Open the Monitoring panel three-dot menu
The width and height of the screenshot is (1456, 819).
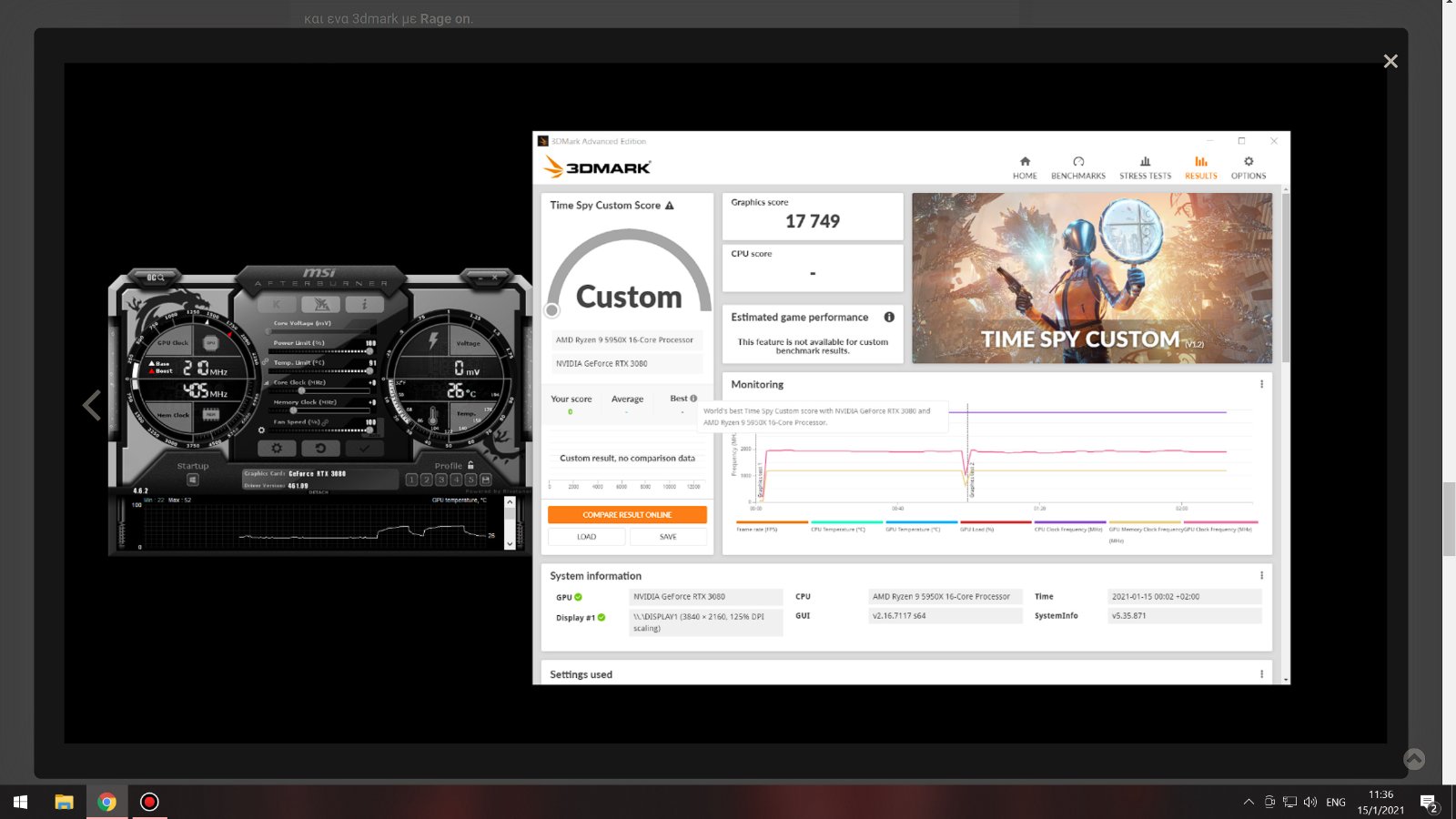1261,384
